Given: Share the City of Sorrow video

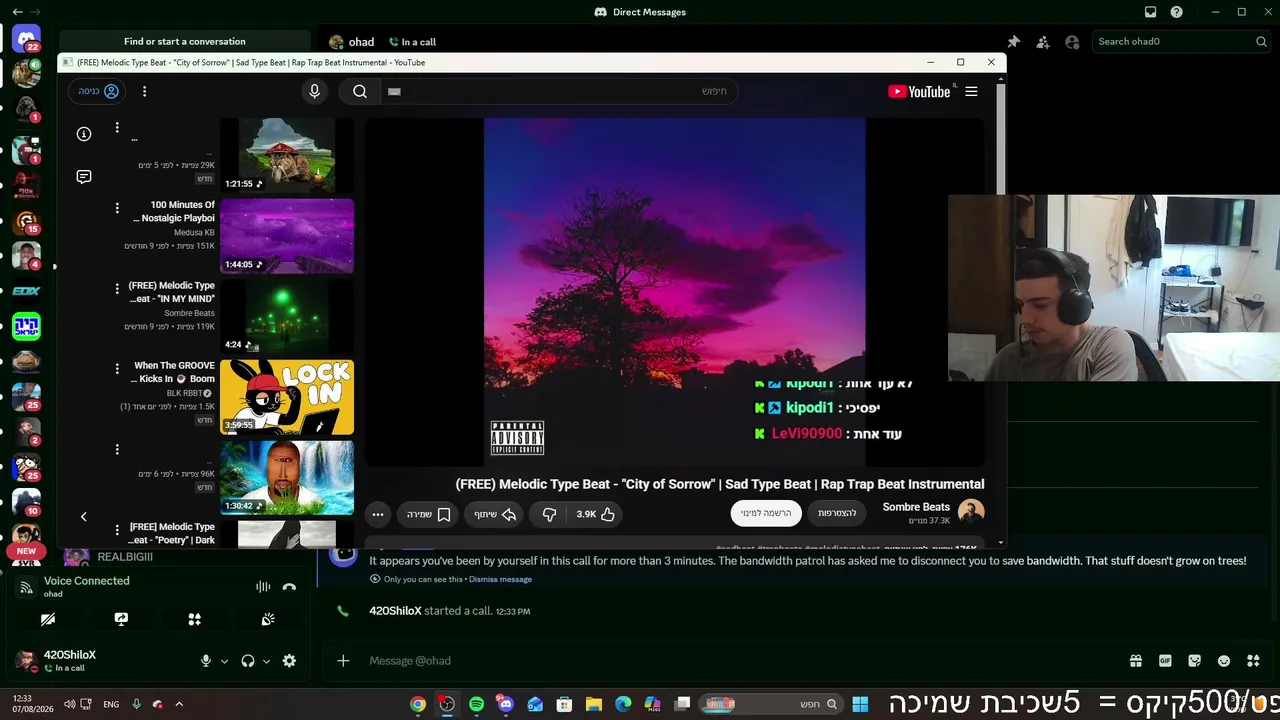Looking at the screenshot, I should click(495, 514).
